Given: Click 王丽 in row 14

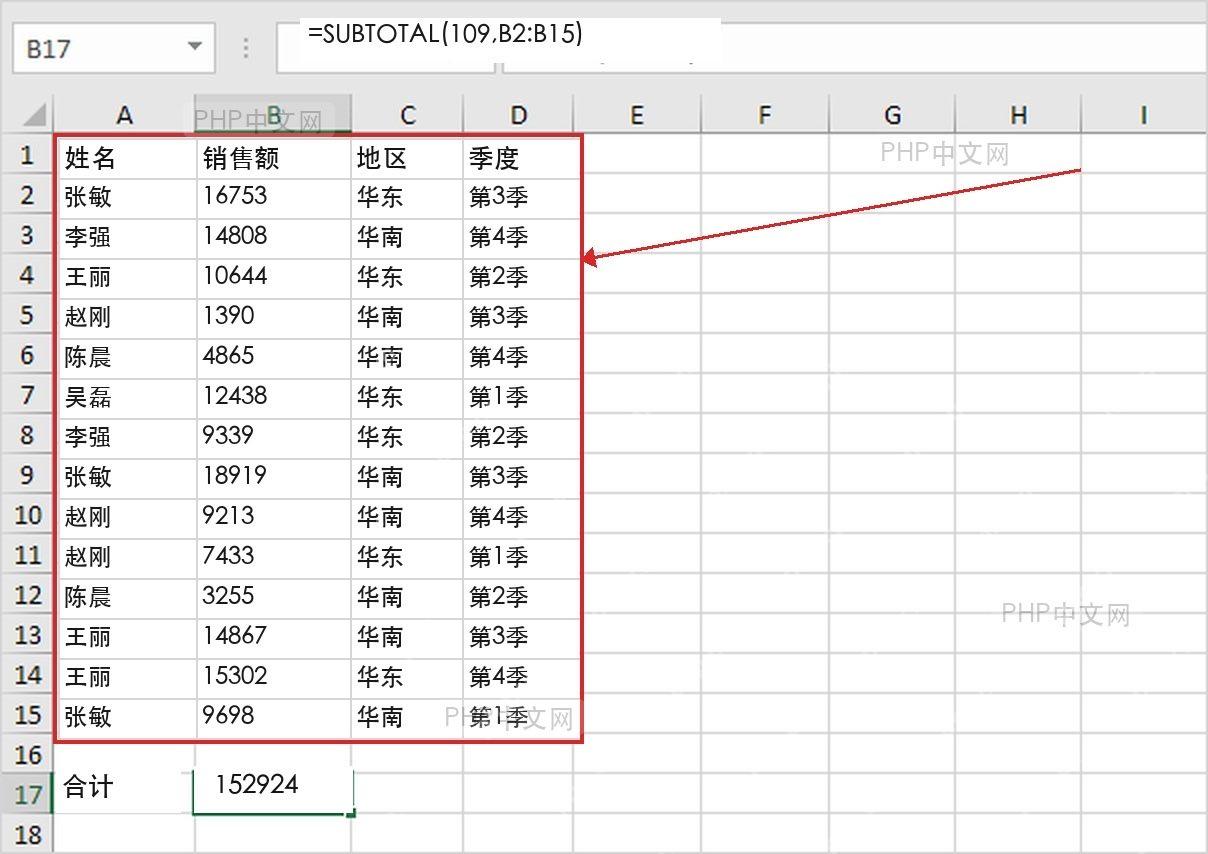Looking at the screenshot, I should tap(125, 677).
